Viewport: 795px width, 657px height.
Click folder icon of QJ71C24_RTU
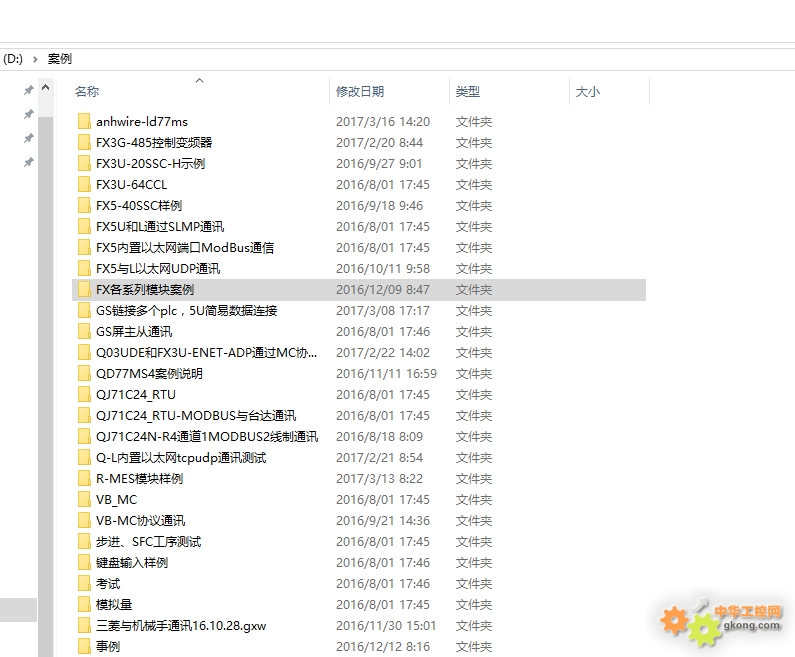click(x=84, y=395)
